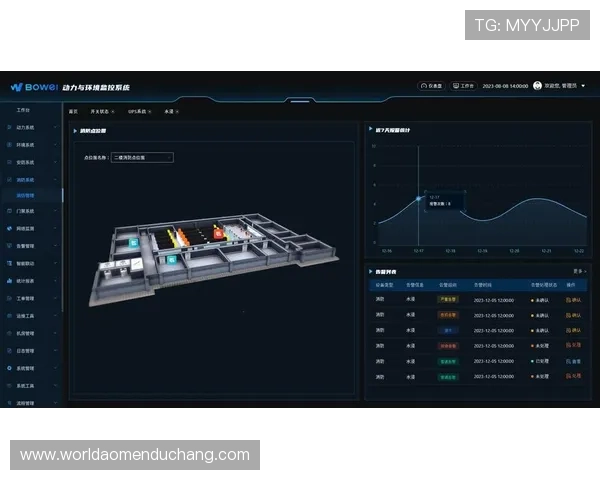Open the 点位图名称 dropdown

(142, 157)
